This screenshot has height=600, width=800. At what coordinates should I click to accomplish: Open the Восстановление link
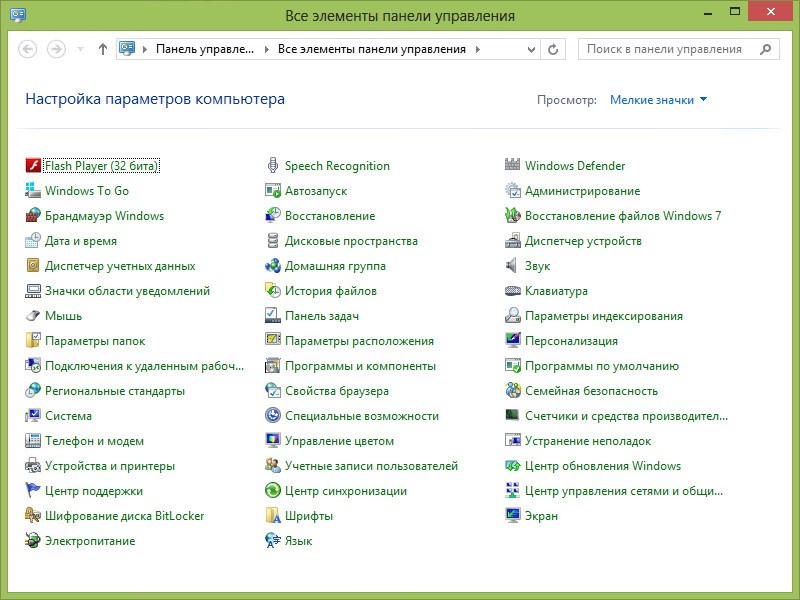[x=330, y=216]
